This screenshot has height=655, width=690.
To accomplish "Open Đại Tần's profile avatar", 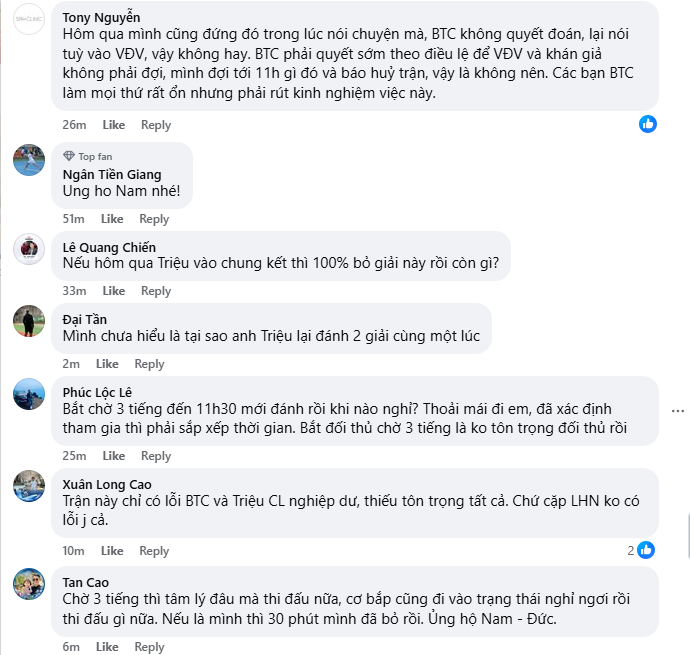I will click(29, 321).
